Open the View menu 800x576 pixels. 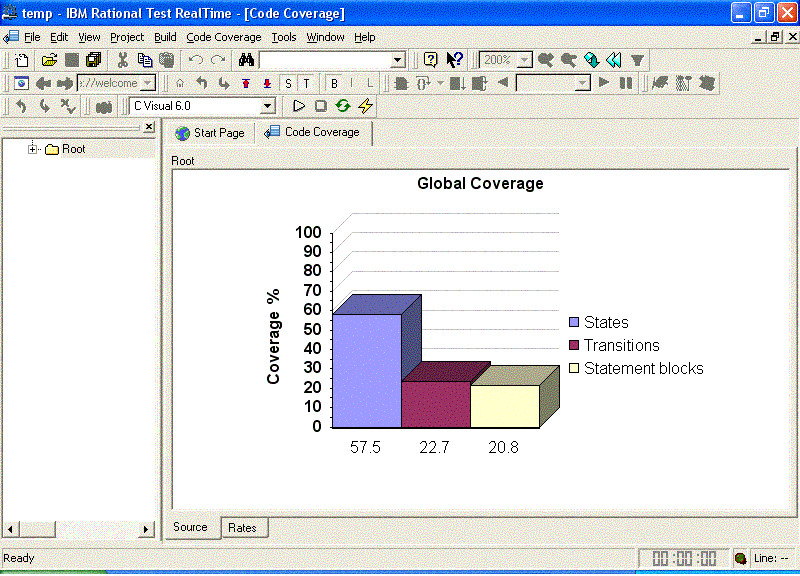click(89, 37)
